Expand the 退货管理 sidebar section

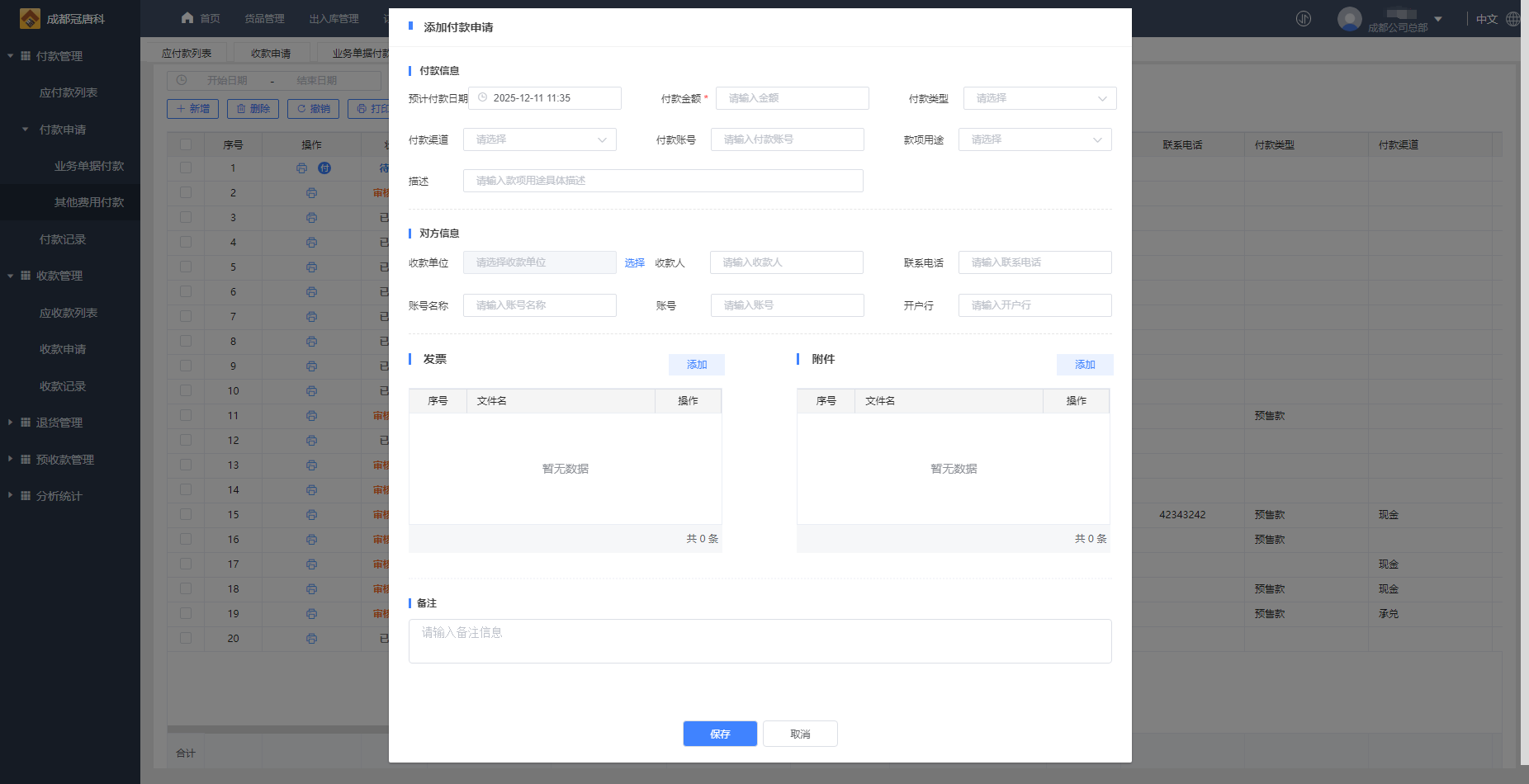(x=11, y=423)
